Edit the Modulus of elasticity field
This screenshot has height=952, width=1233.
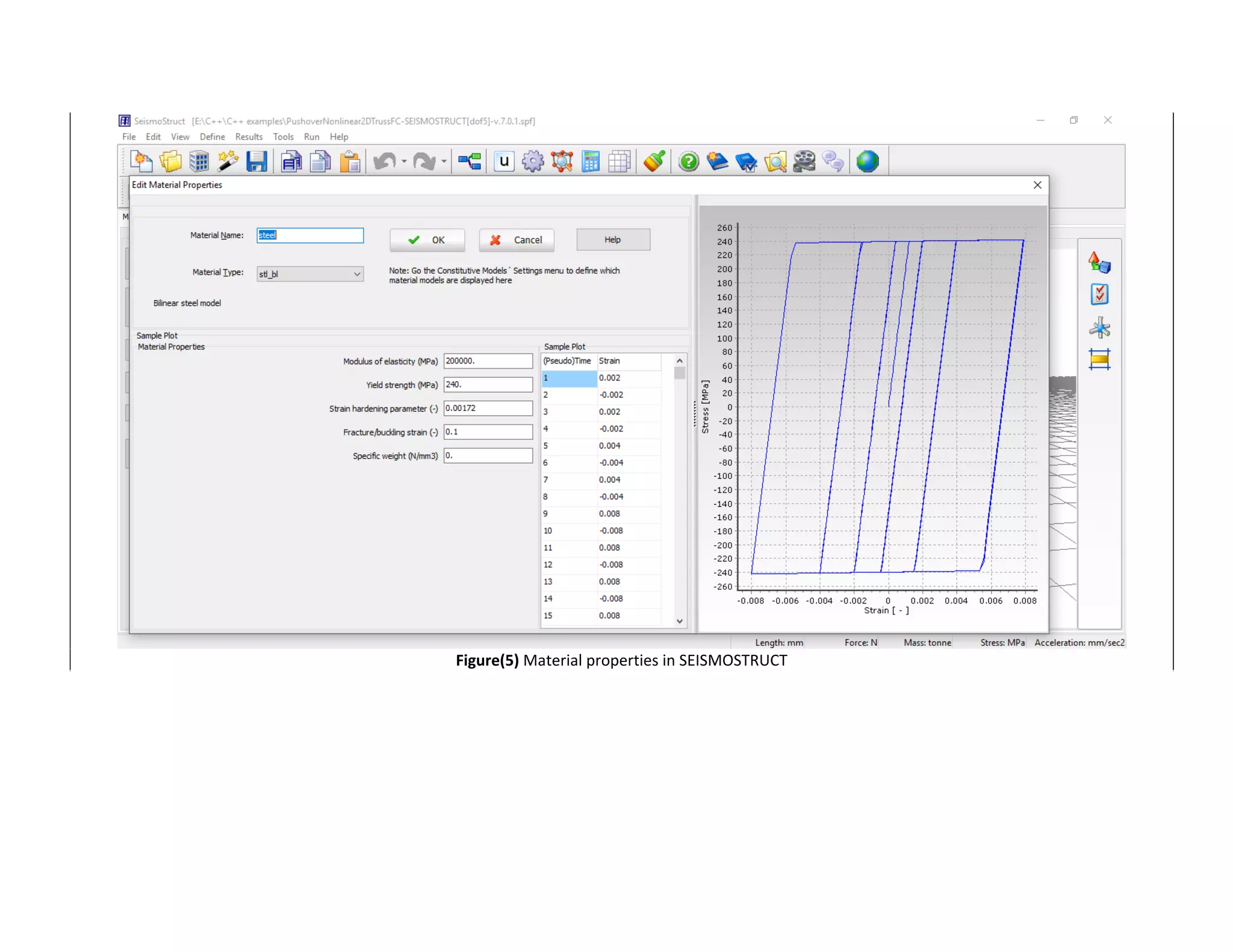(488, 361)
